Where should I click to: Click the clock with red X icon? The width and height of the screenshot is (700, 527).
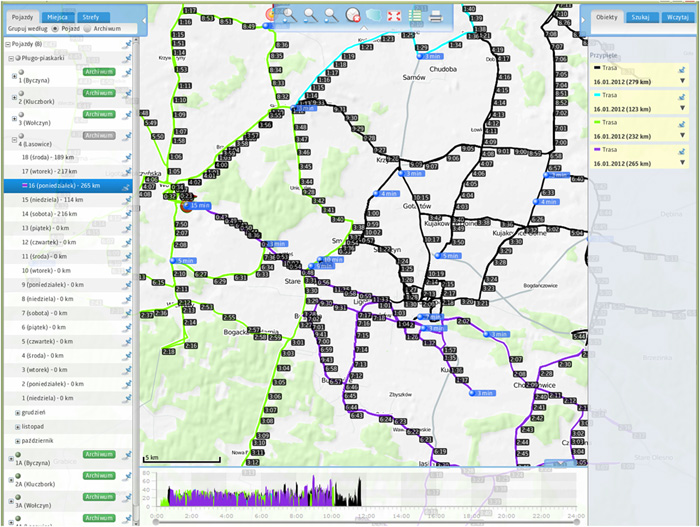pos(352,15)
